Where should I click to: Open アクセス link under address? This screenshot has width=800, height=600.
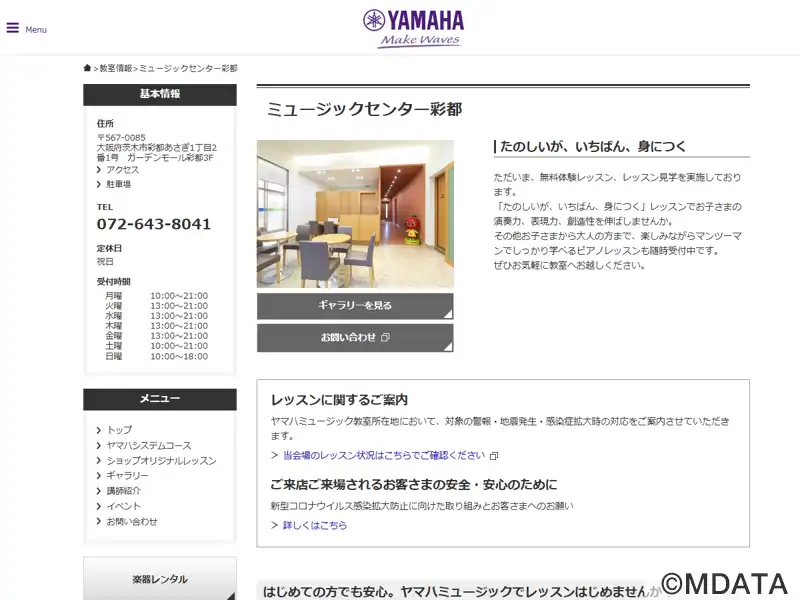(122, 169)
